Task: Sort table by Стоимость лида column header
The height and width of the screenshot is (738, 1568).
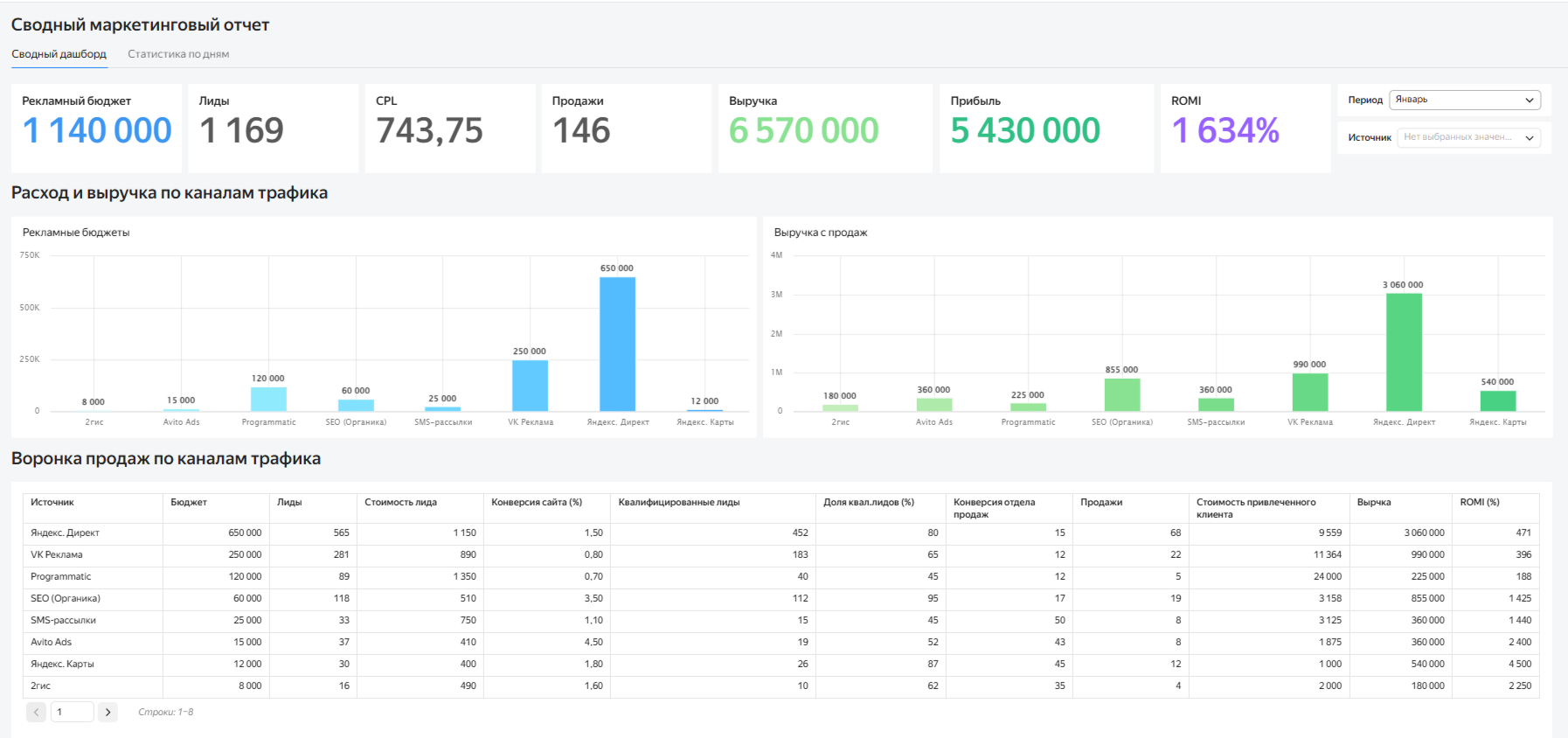Action: tap(400, 503)
